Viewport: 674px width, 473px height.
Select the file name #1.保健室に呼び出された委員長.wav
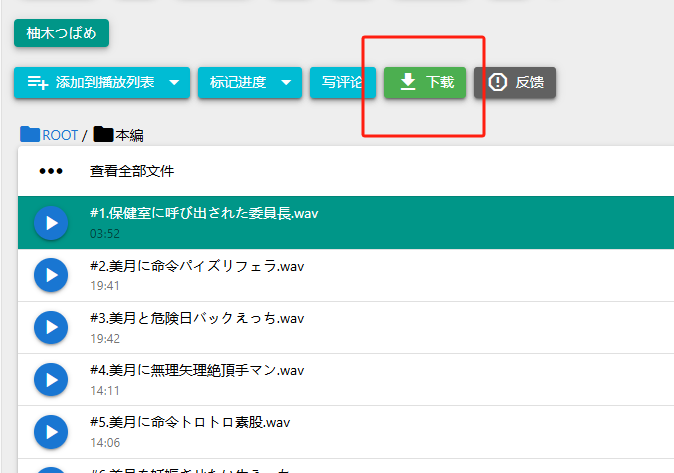tap(204, 213)
